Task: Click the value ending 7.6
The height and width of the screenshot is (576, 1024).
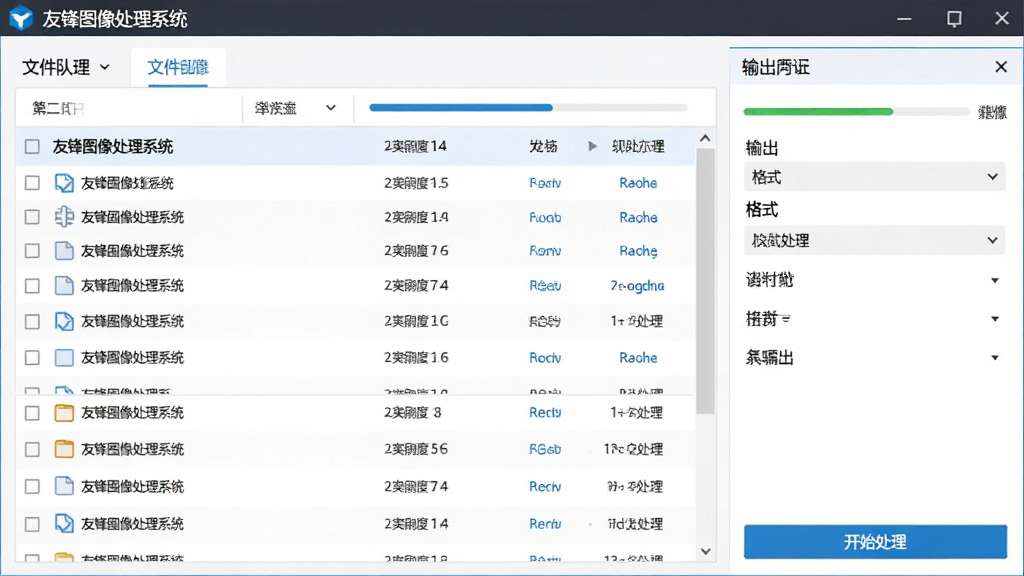Action: point(415,251)
